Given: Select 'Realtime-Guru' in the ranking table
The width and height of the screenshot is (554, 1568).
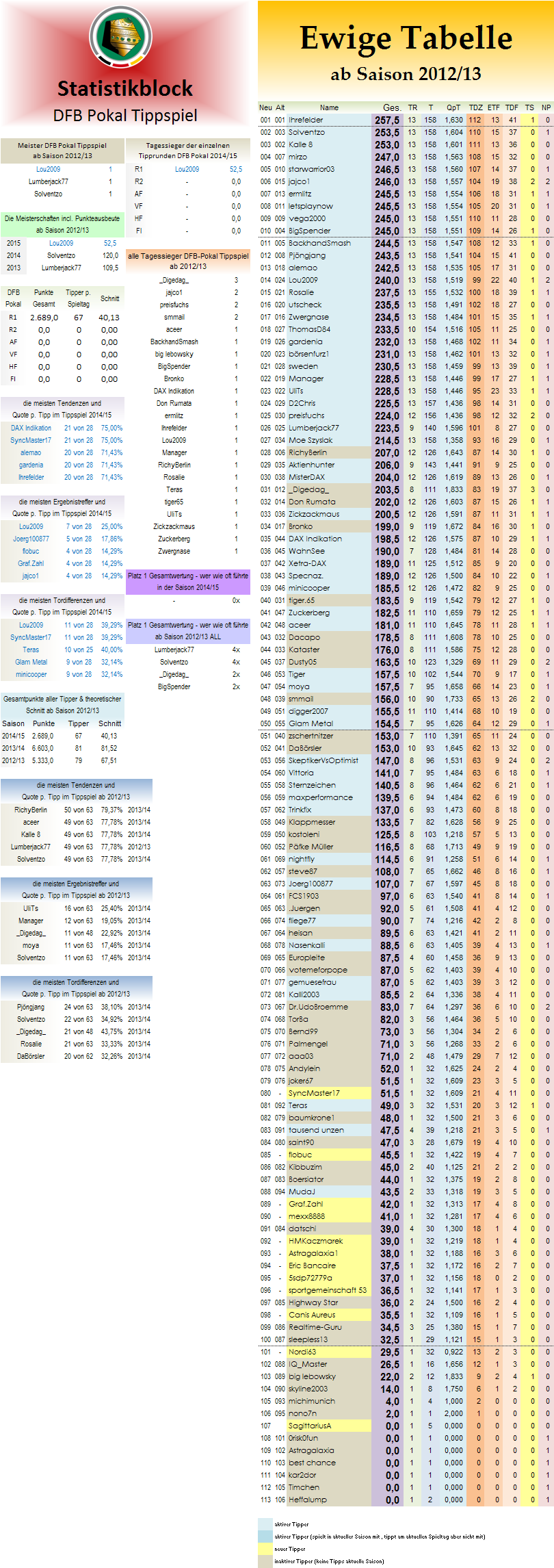Looking at the screenshot, I should coord(315,1327).
